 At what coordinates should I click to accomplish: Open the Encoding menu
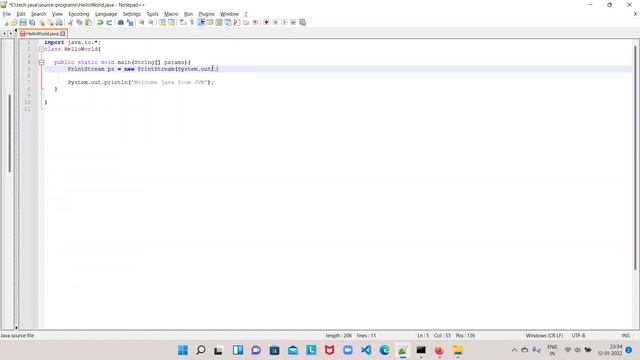(x=78, y=14)
